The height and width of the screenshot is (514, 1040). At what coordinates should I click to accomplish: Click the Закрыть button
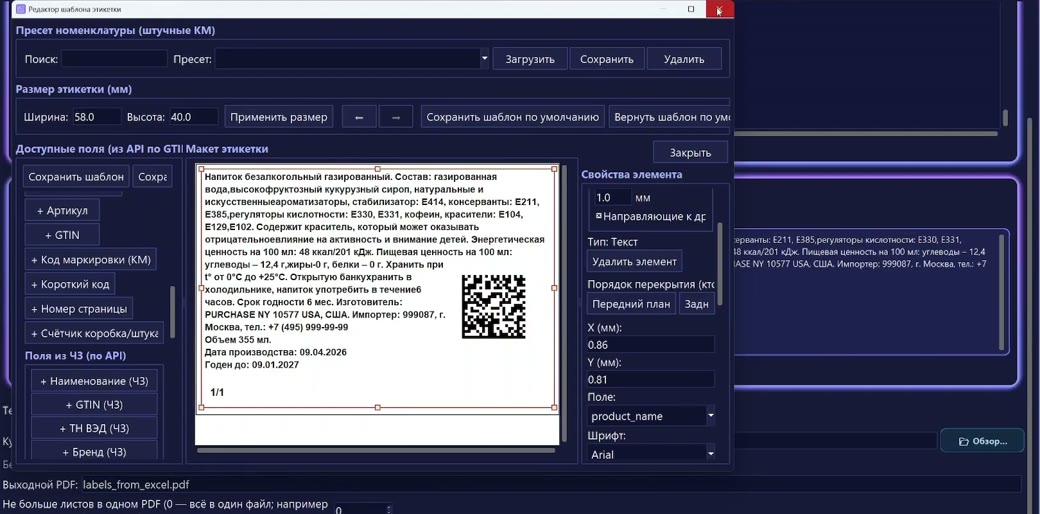pyautogui.click(x=690, y=153)
